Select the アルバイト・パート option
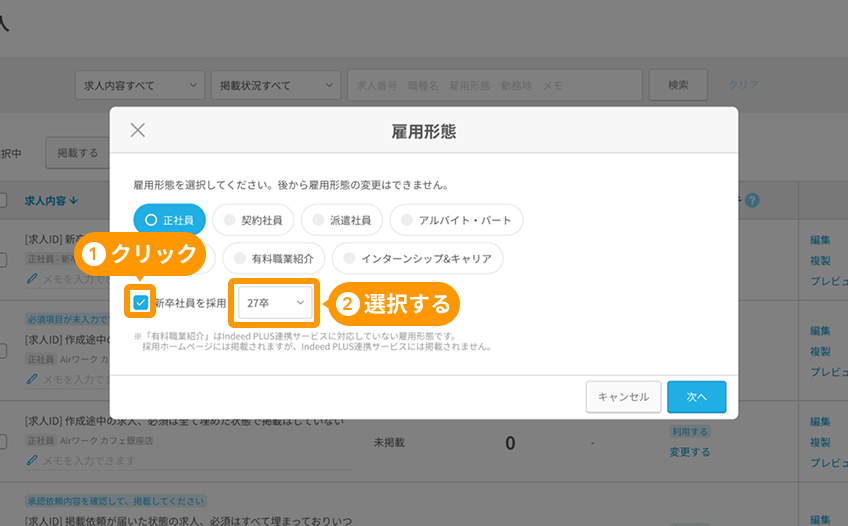Image resolution: width=848 pixels, height=526 pixels. point(456,220)
